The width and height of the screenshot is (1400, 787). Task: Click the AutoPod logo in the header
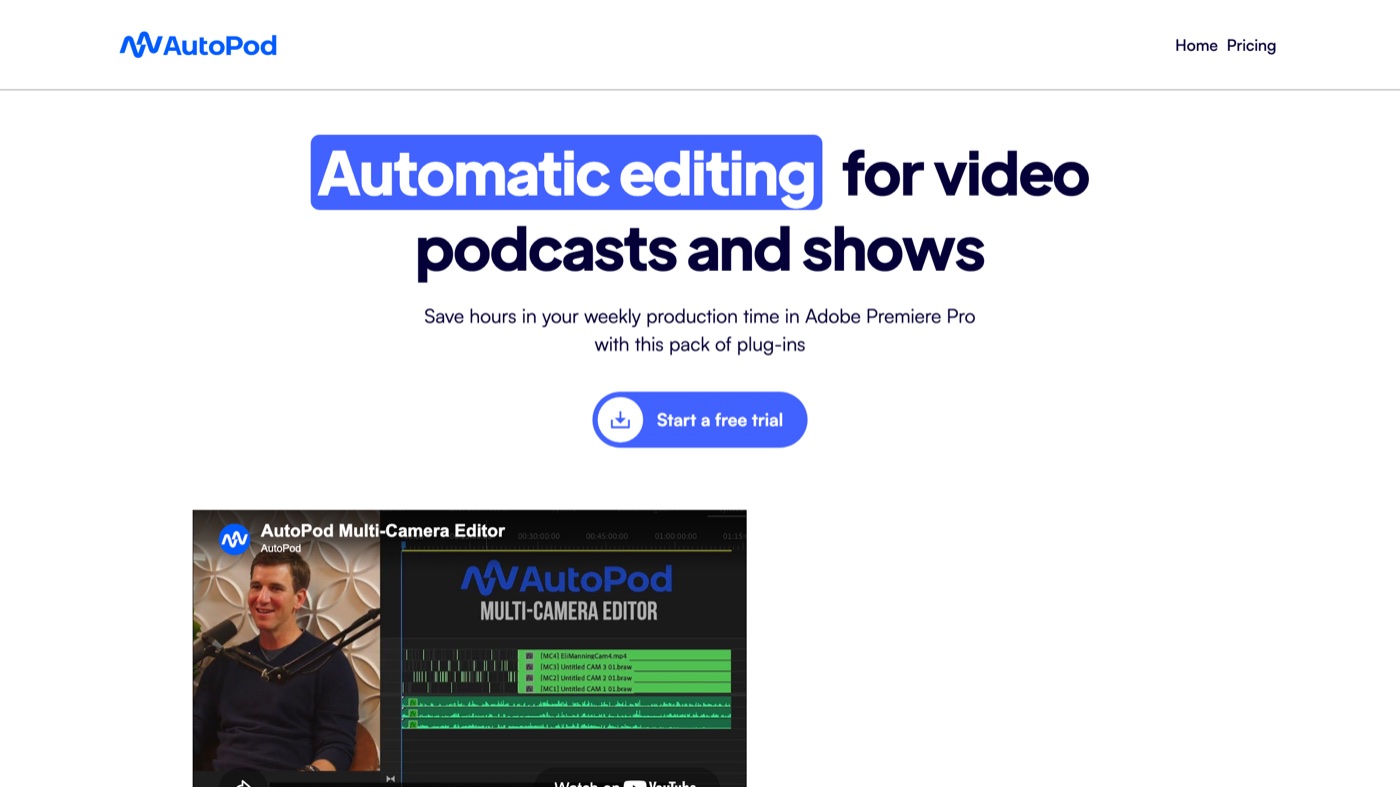[x=198, y=45]
